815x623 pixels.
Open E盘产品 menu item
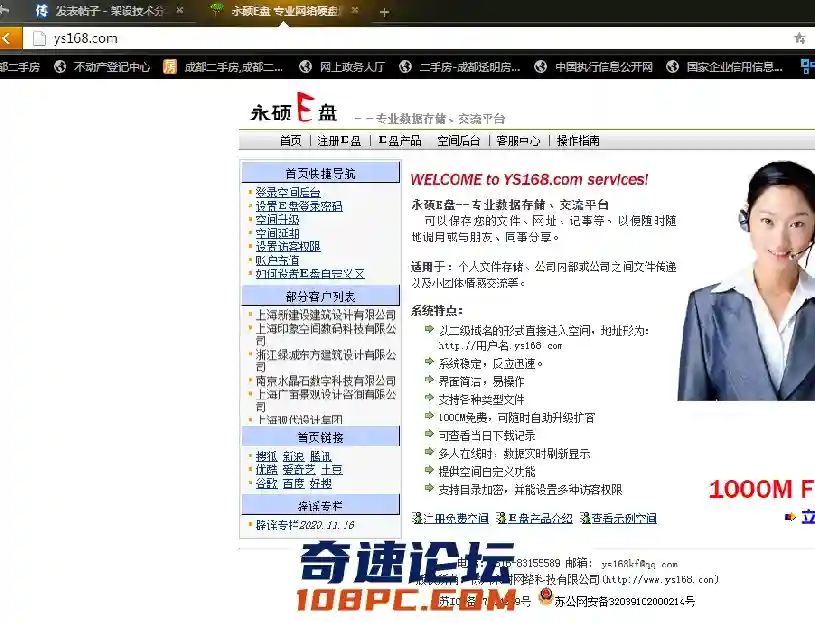pos(400,141)
